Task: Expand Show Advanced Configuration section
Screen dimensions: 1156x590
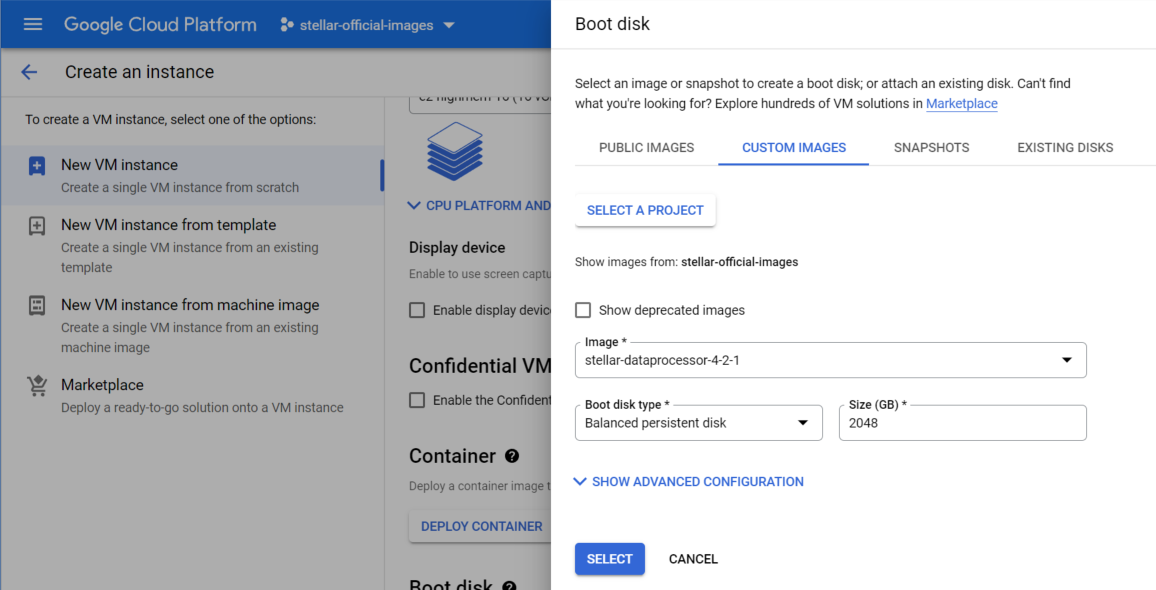Action: [x=689, y=481]
